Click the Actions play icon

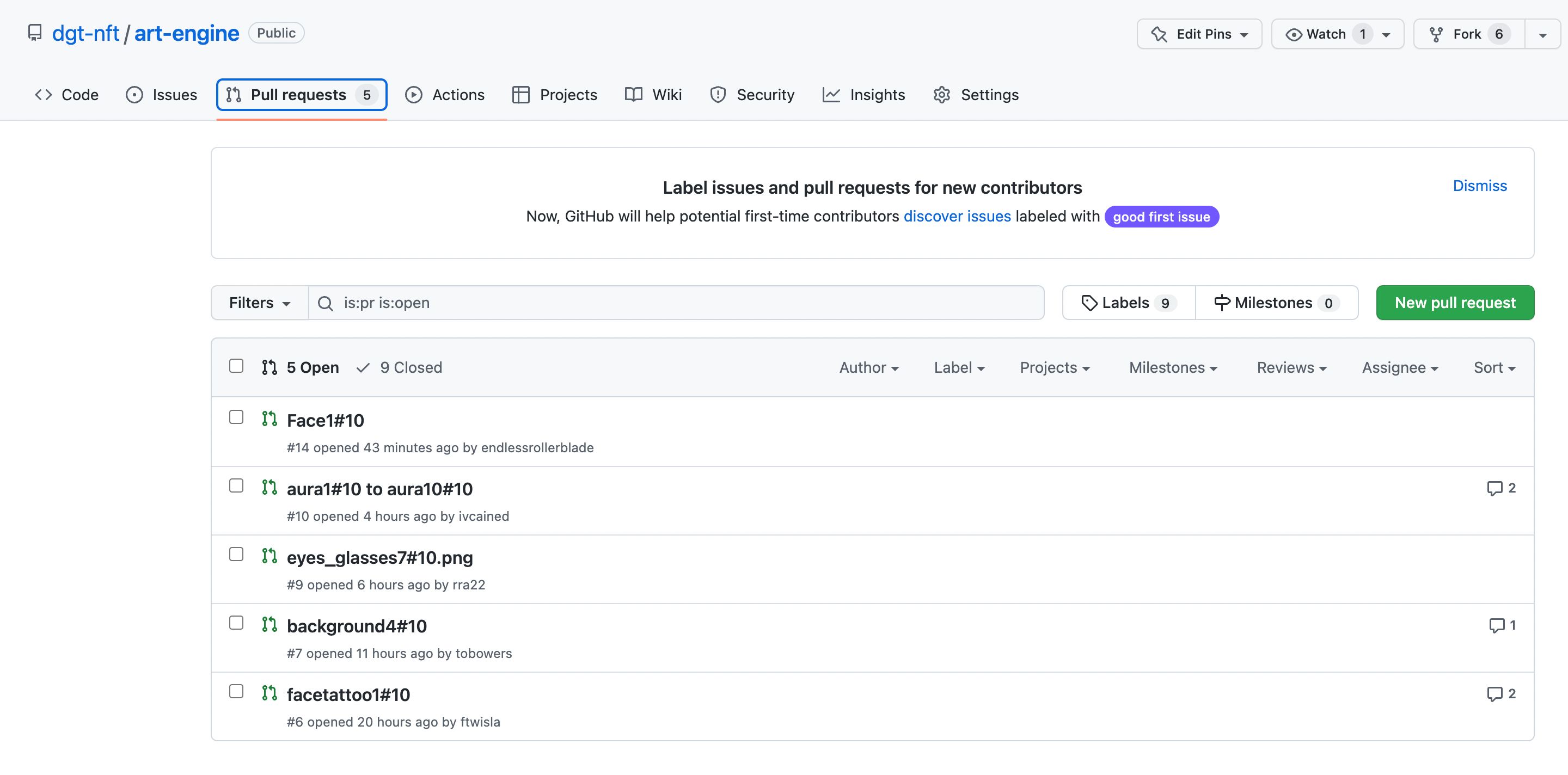[413, 95]
